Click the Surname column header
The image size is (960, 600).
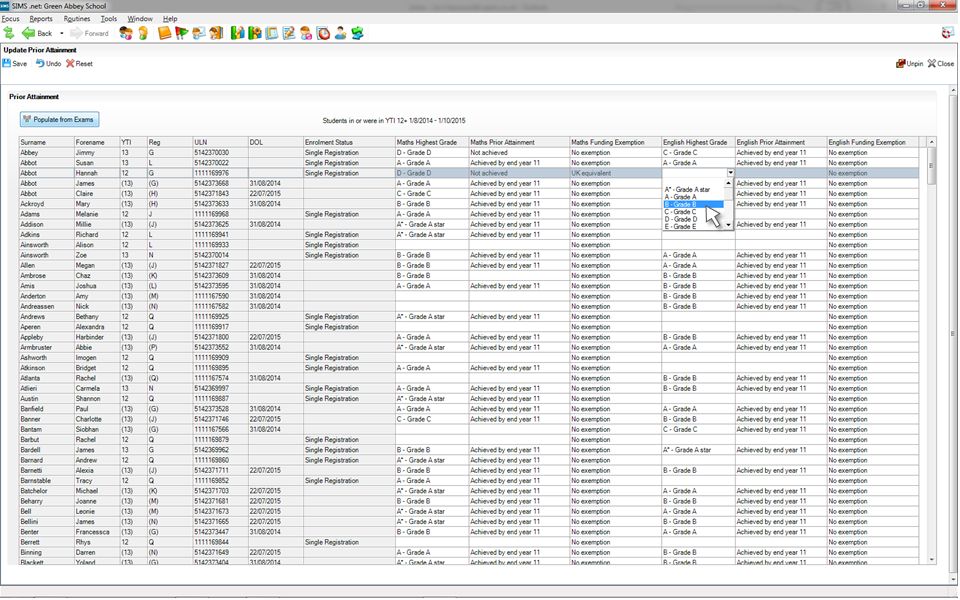[47, 142]
